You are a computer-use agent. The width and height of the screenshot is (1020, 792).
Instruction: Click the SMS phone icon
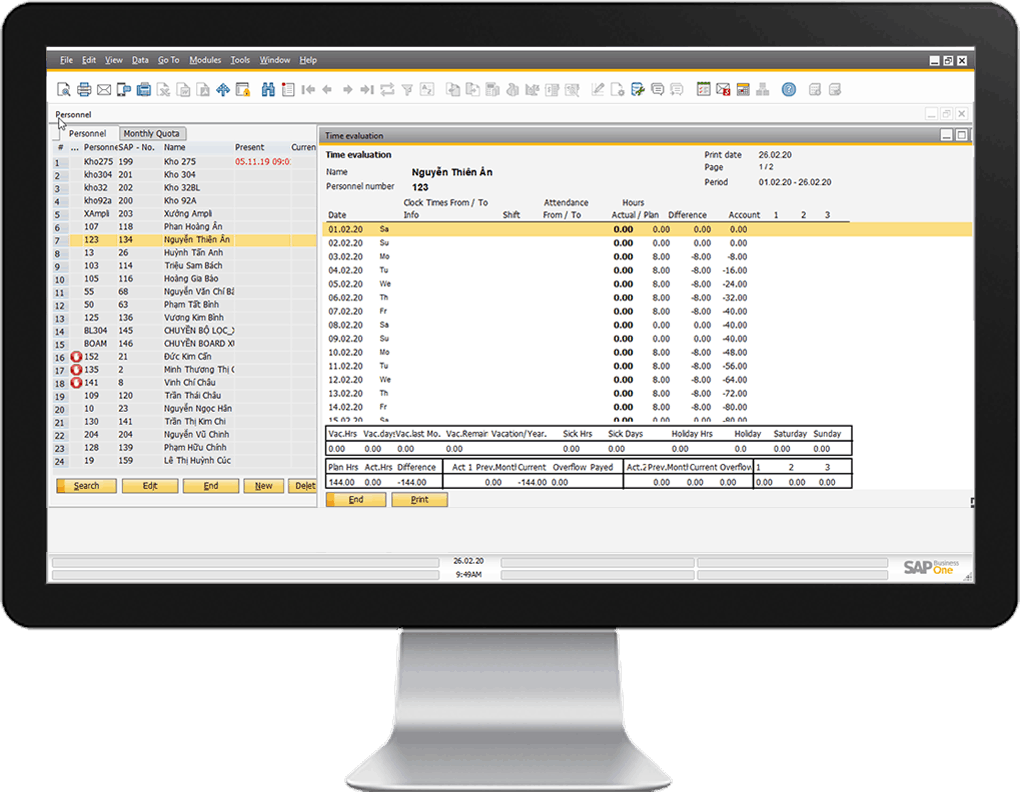coord(124,90)
